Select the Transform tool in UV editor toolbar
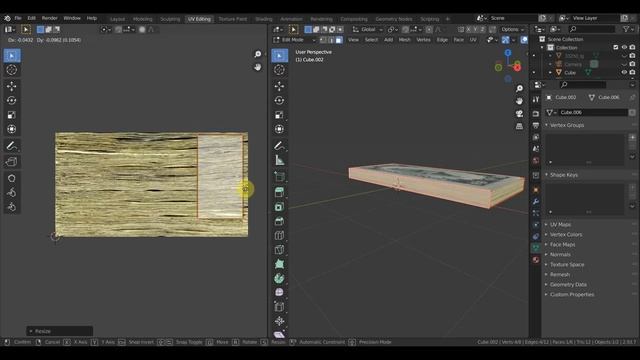Screen dimensions: 640x360 pyautogui.click(x=11, y=129)
